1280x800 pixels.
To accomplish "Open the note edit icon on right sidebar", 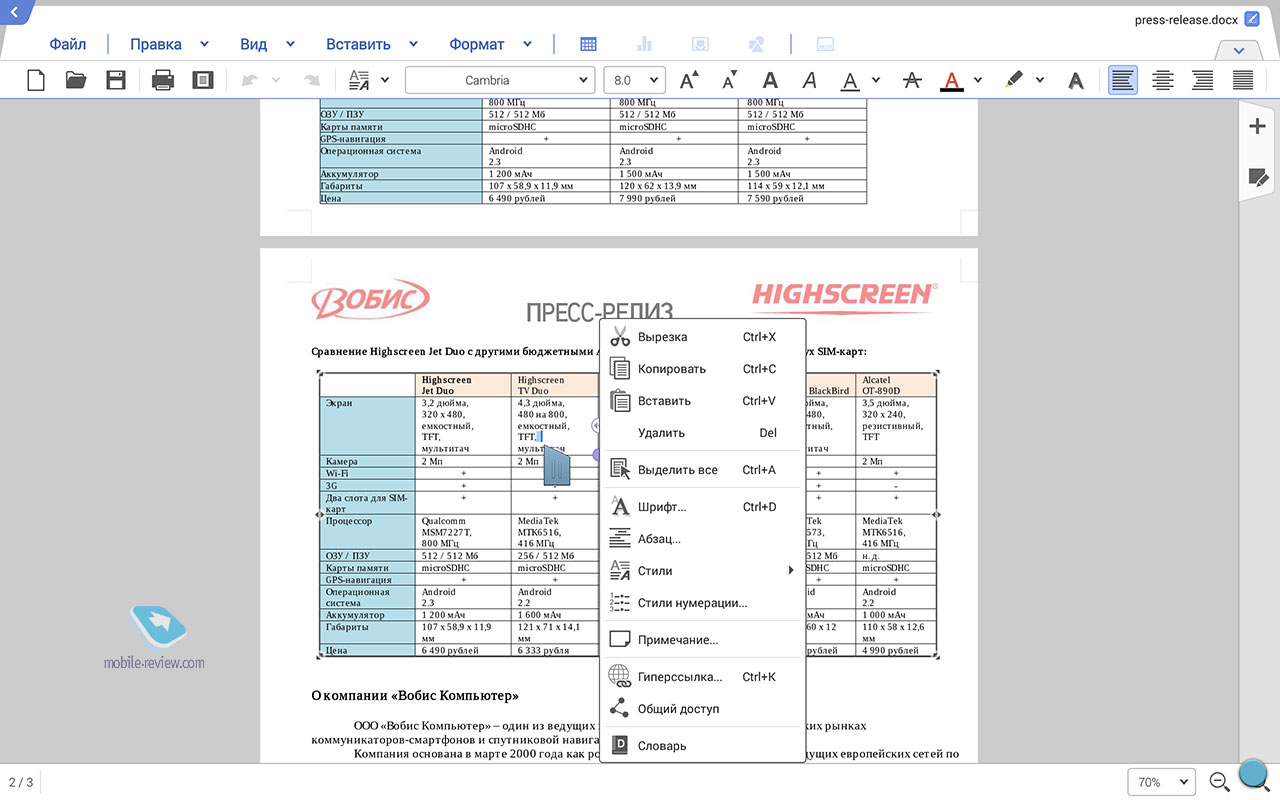I will (x=1258, y=178).
